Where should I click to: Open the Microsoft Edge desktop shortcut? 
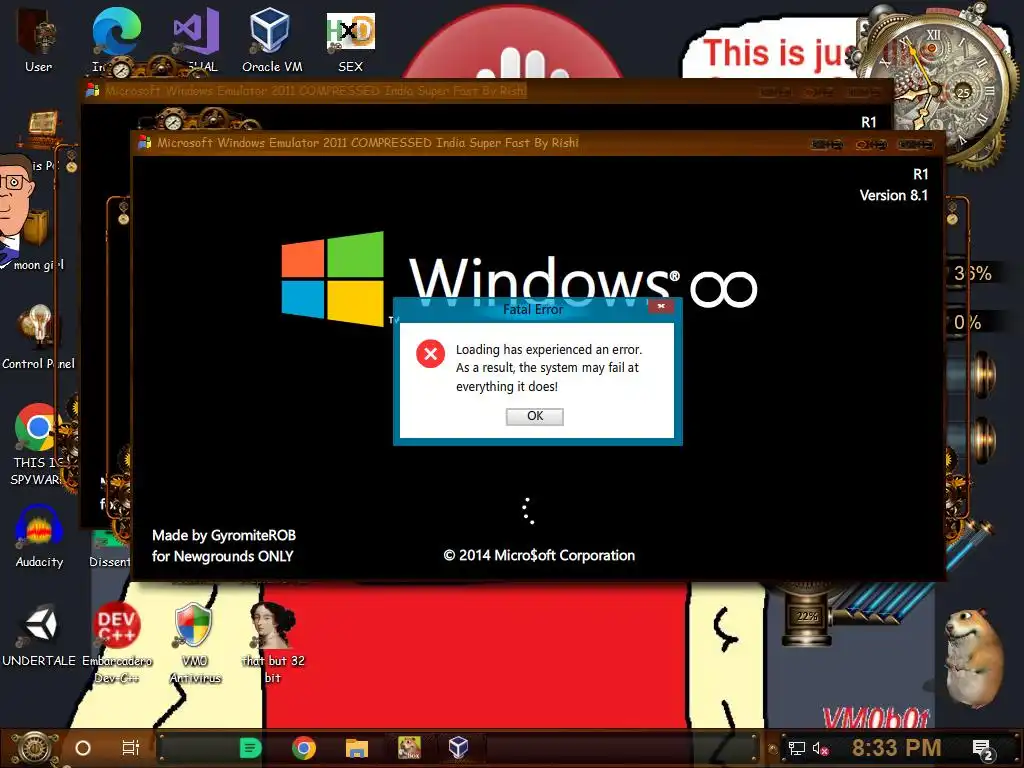[115, 37]
